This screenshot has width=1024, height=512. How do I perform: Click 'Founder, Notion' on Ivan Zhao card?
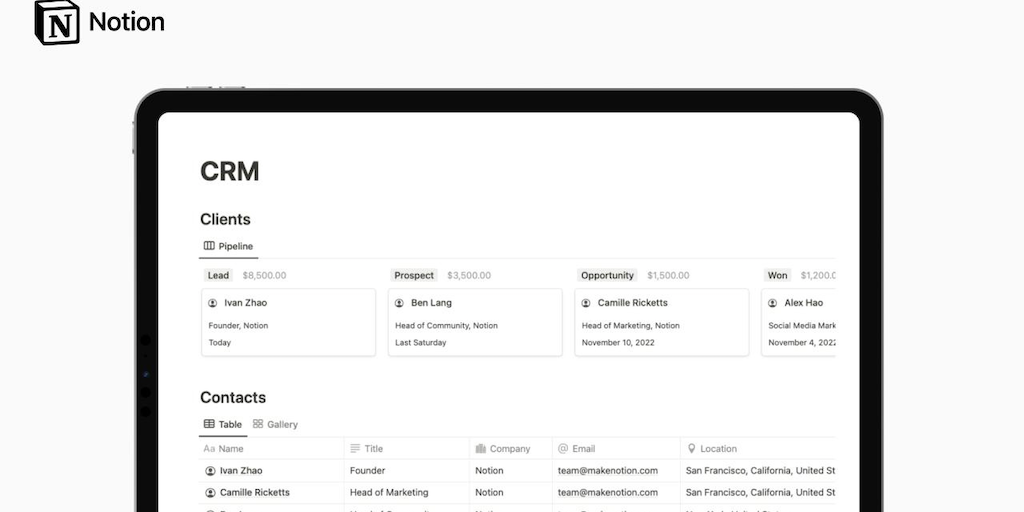[238, 325]
